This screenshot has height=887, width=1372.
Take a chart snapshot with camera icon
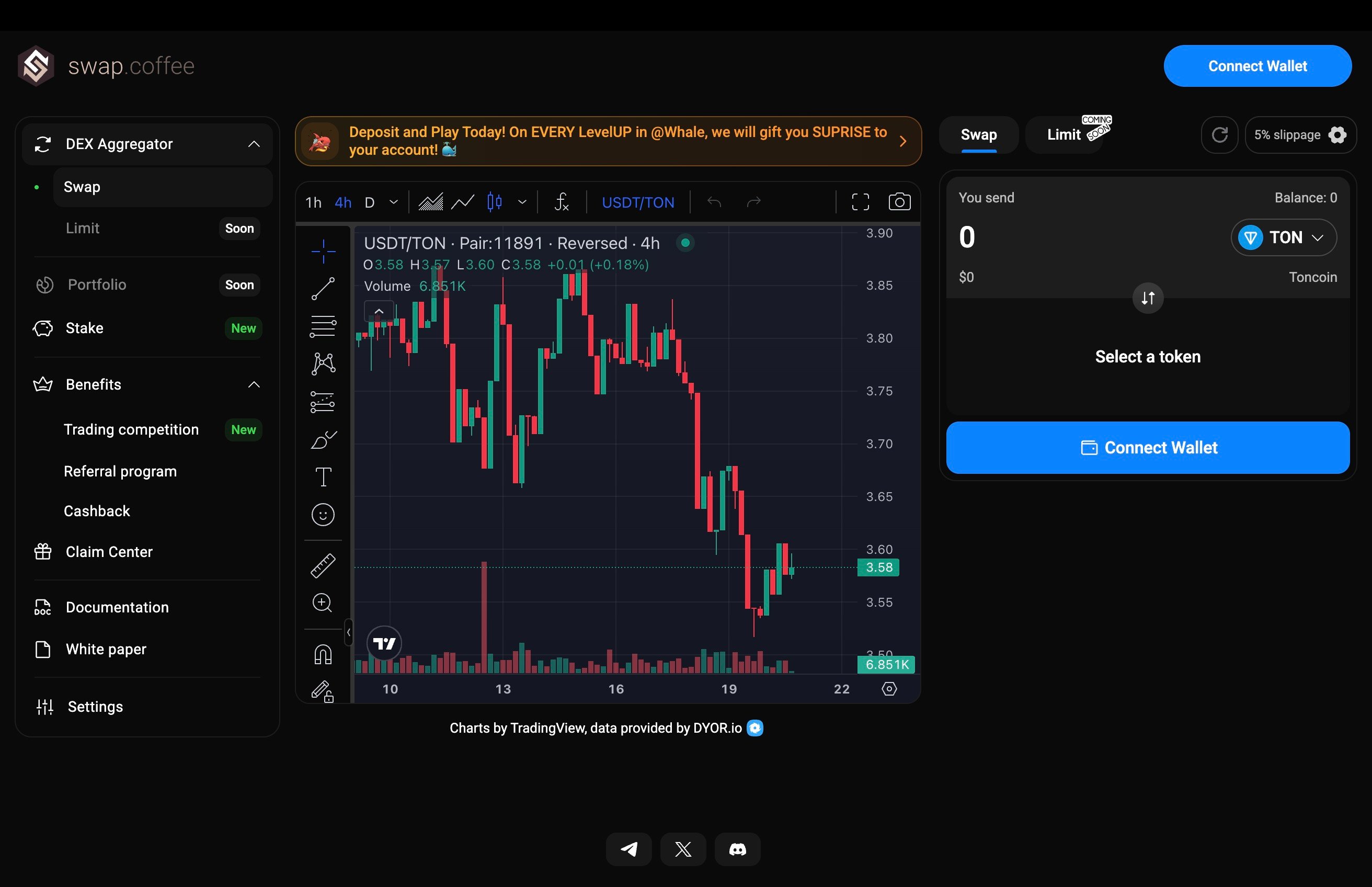[x=899, y=202]
